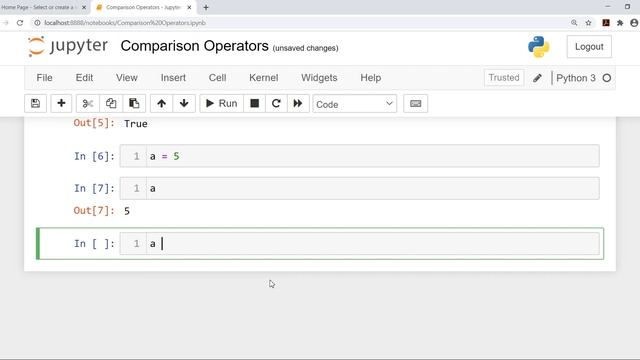Switch to the Home Page browser tab
Screen dimensions: 640x360
39,7
